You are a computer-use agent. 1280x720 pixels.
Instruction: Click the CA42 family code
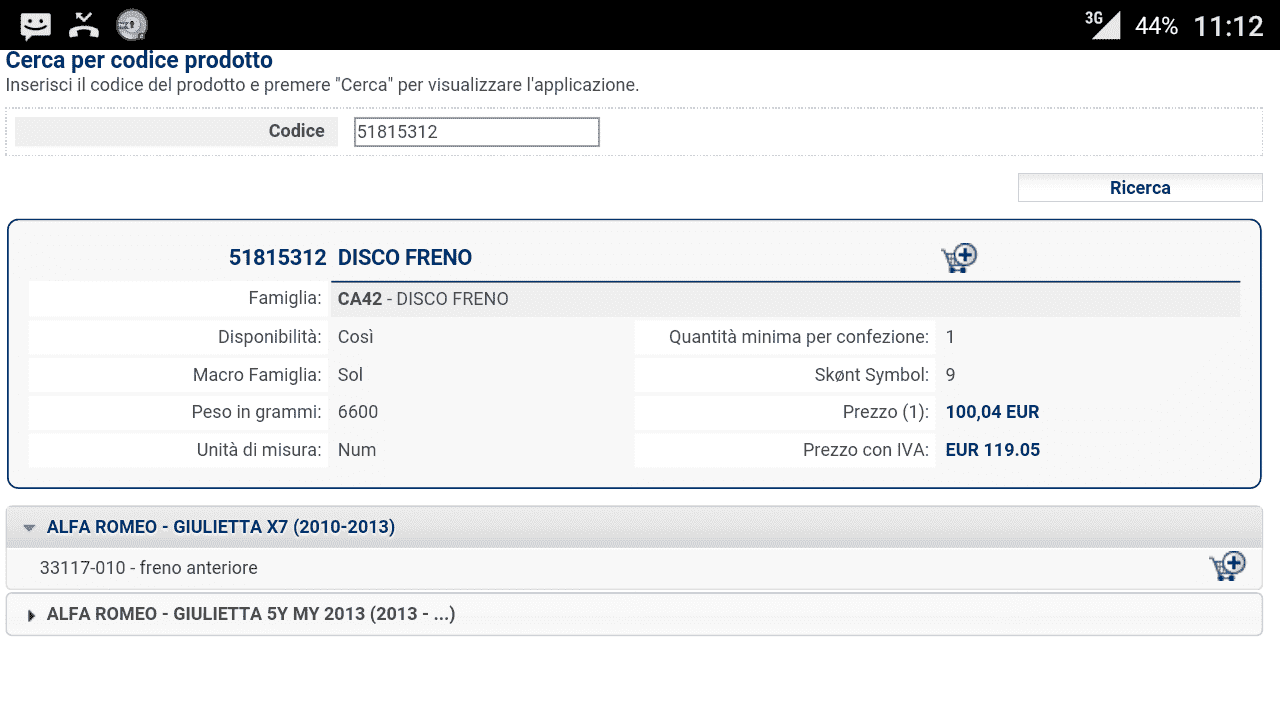click(x=360, y=299)
